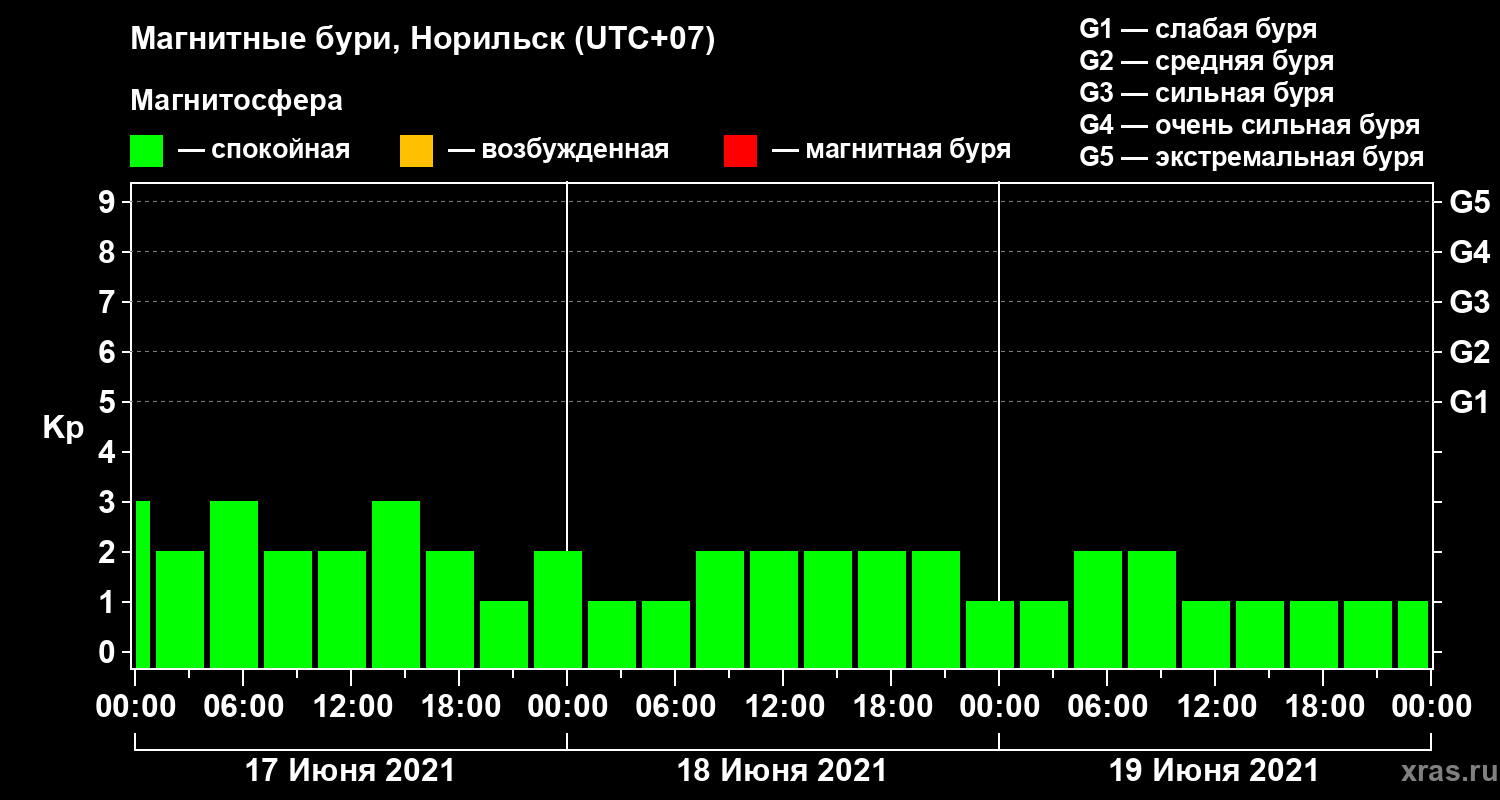Click the '18:00' label for 19 June
Viewport: 1500px width, 800px height.
tap(1323, 706)
